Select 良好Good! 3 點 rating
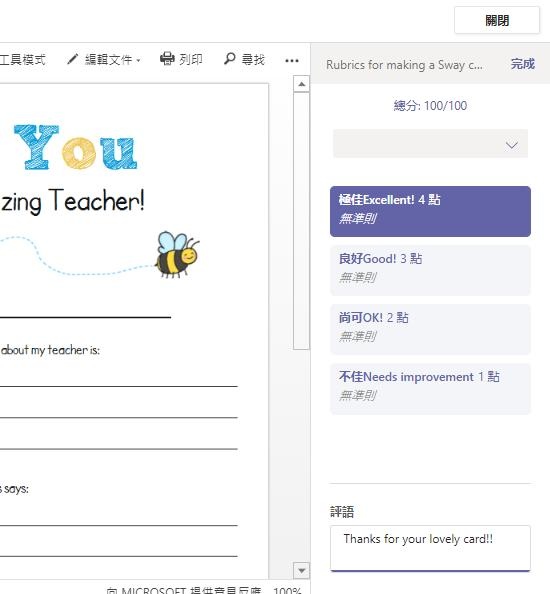The height and width of the screenshot is (594, 550). coord(430,270)
